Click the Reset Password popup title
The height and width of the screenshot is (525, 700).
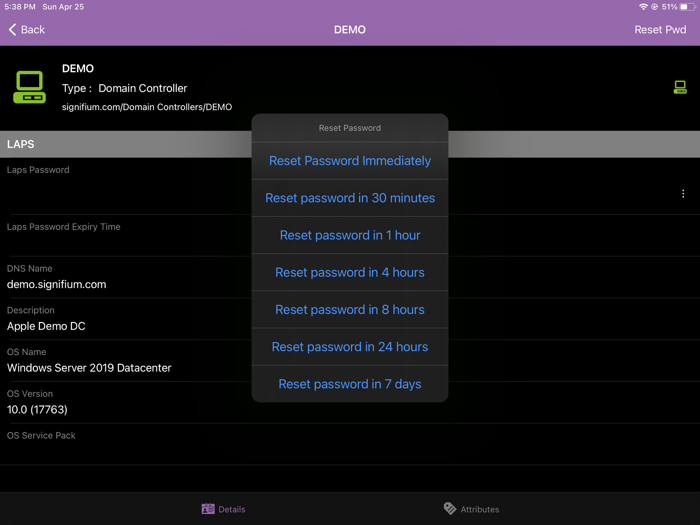point(350,128)
